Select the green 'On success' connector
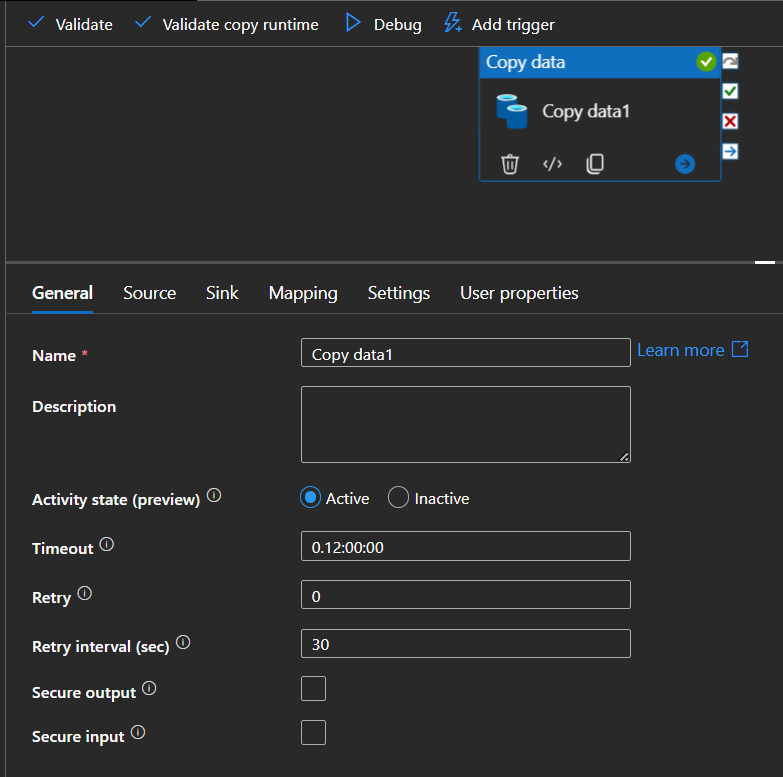 click(730, 92)
